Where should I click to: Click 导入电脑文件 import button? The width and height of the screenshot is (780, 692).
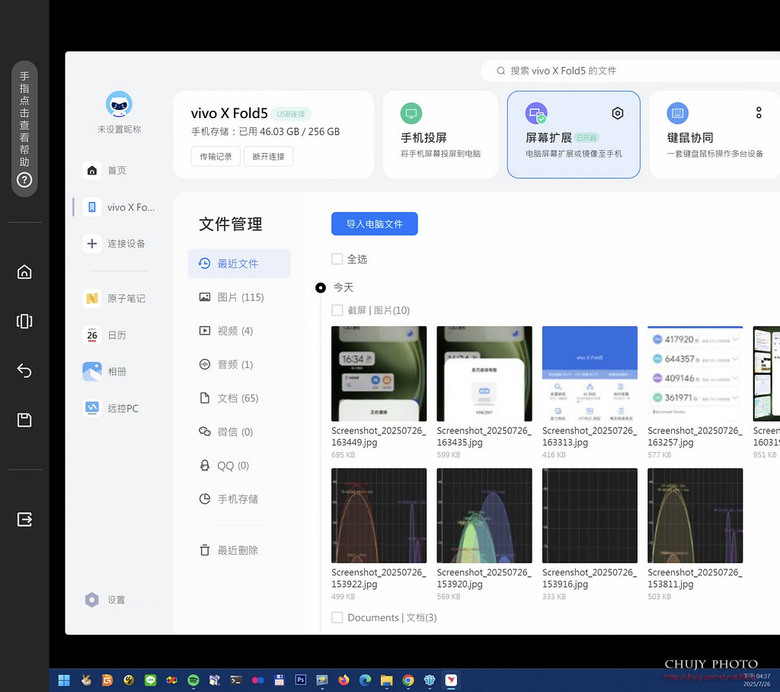click(x=375, y=224)
